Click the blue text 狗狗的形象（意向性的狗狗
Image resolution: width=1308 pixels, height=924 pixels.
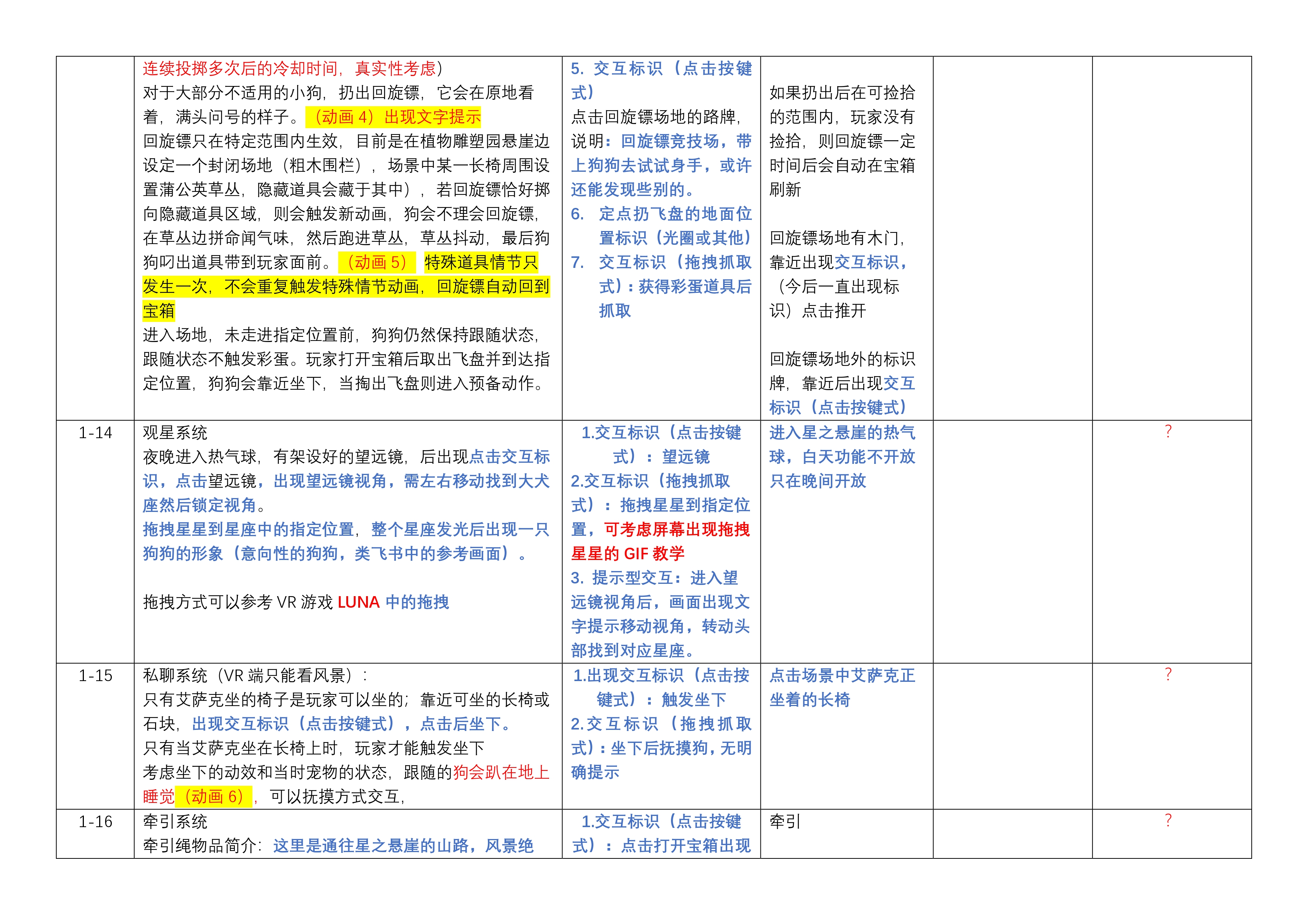pyautogui.click(x=240, y=554)
